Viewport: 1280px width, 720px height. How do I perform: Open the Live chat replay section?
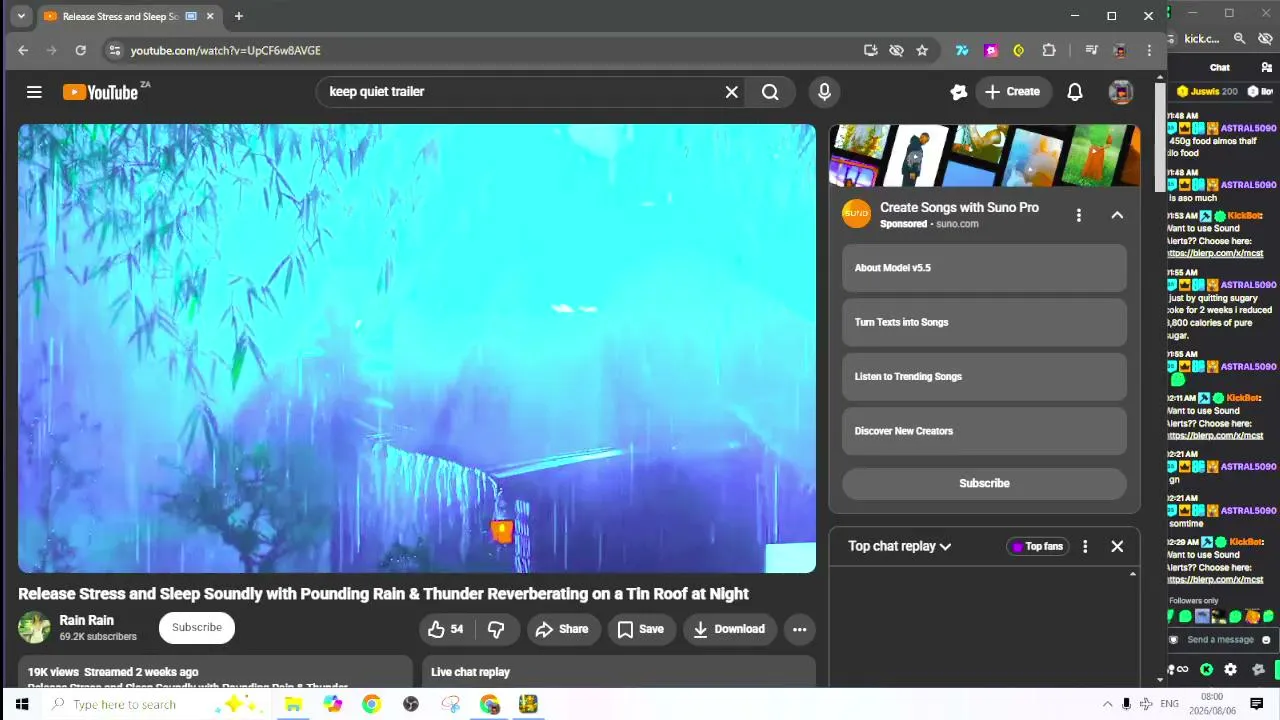coord(618,672)
